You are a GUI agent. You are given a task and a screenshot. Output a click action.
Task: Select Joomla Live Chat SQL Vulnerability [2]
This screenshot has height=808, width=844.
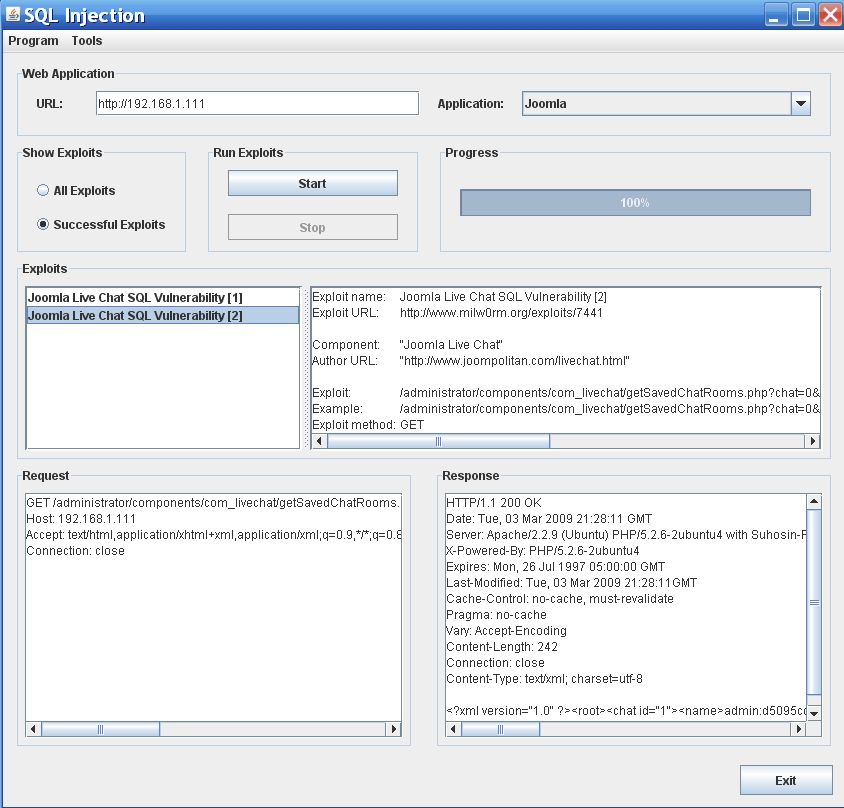[163, 315]
